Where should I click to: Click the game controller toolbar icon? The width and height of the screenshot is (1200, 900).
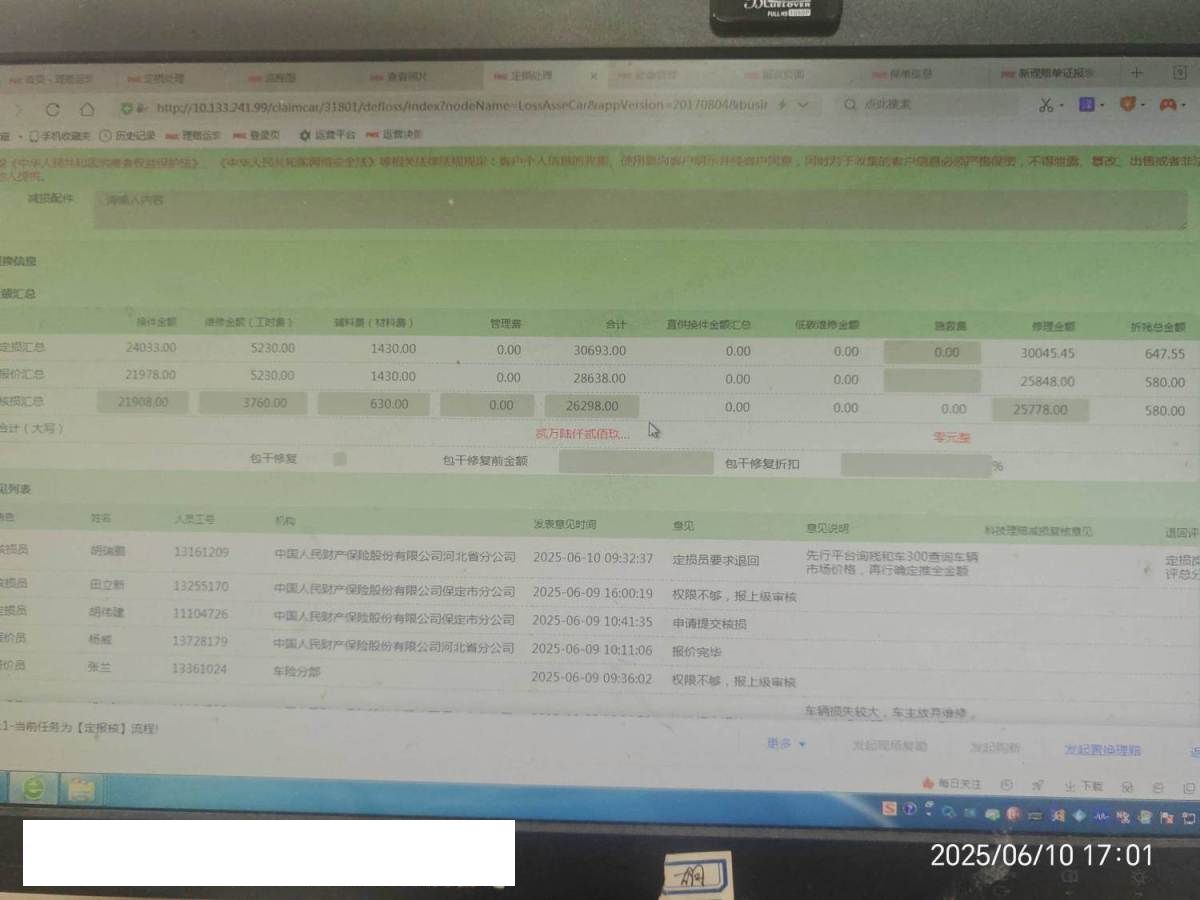point(1167,104)
